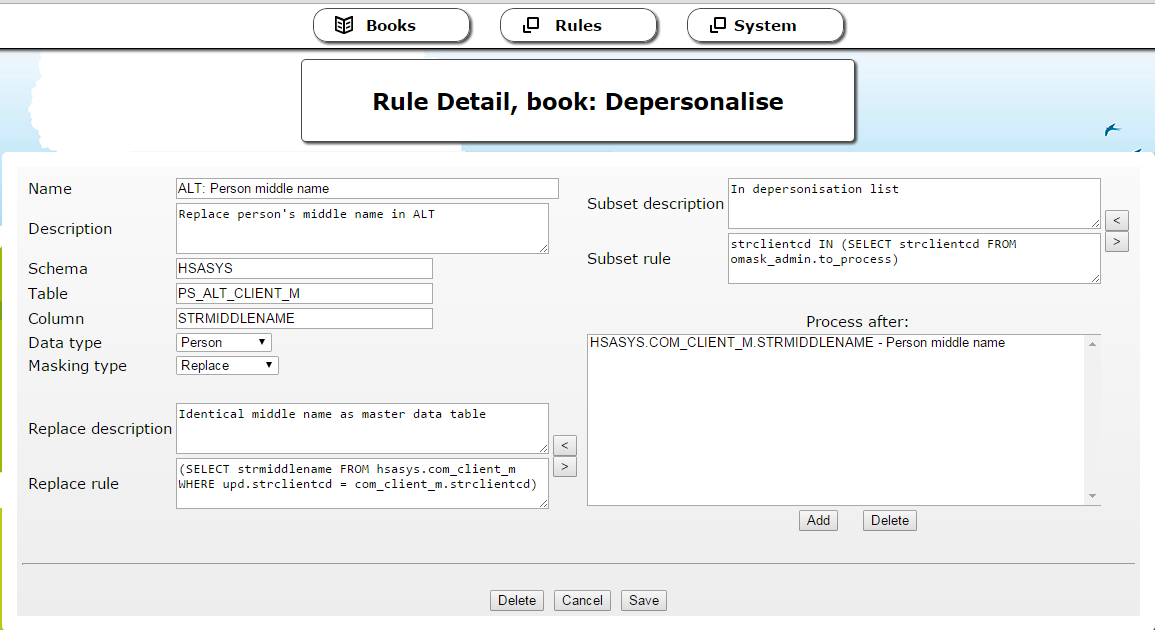Viewport: 1155px width, 630px height.
Task: Click the Table field PS_ALT_CLIENT_M
Action: 304,294
